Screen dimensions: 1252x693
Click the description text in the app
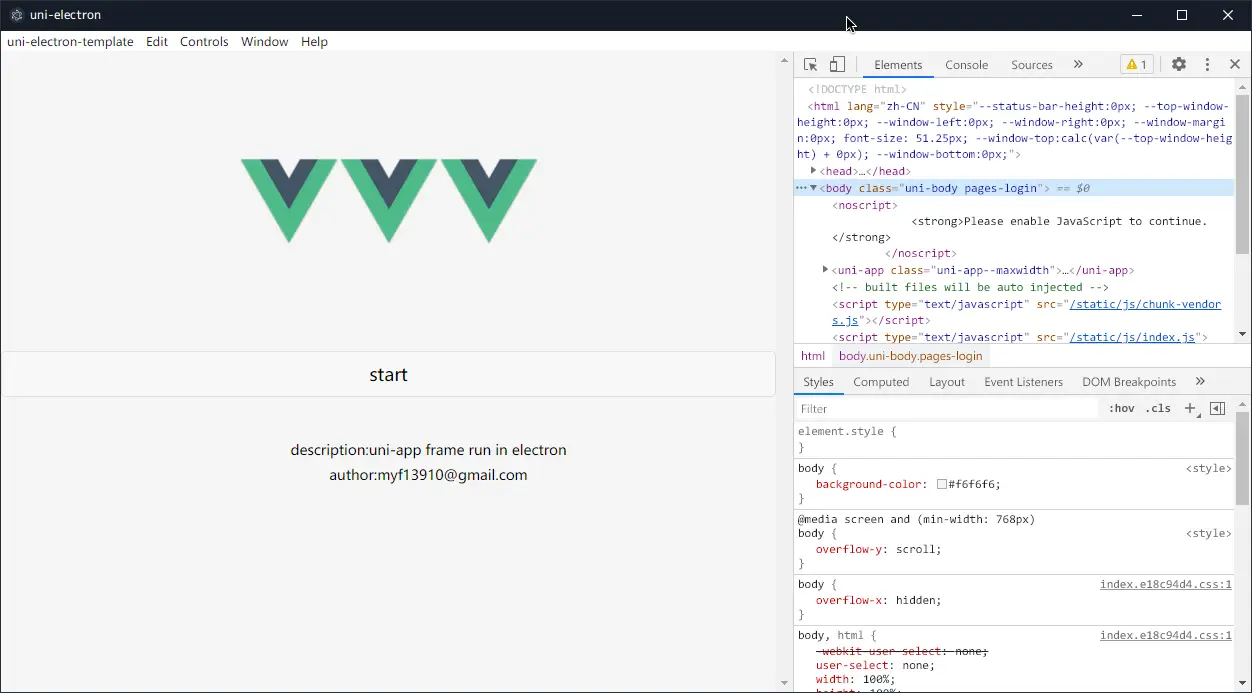(428, 450)
